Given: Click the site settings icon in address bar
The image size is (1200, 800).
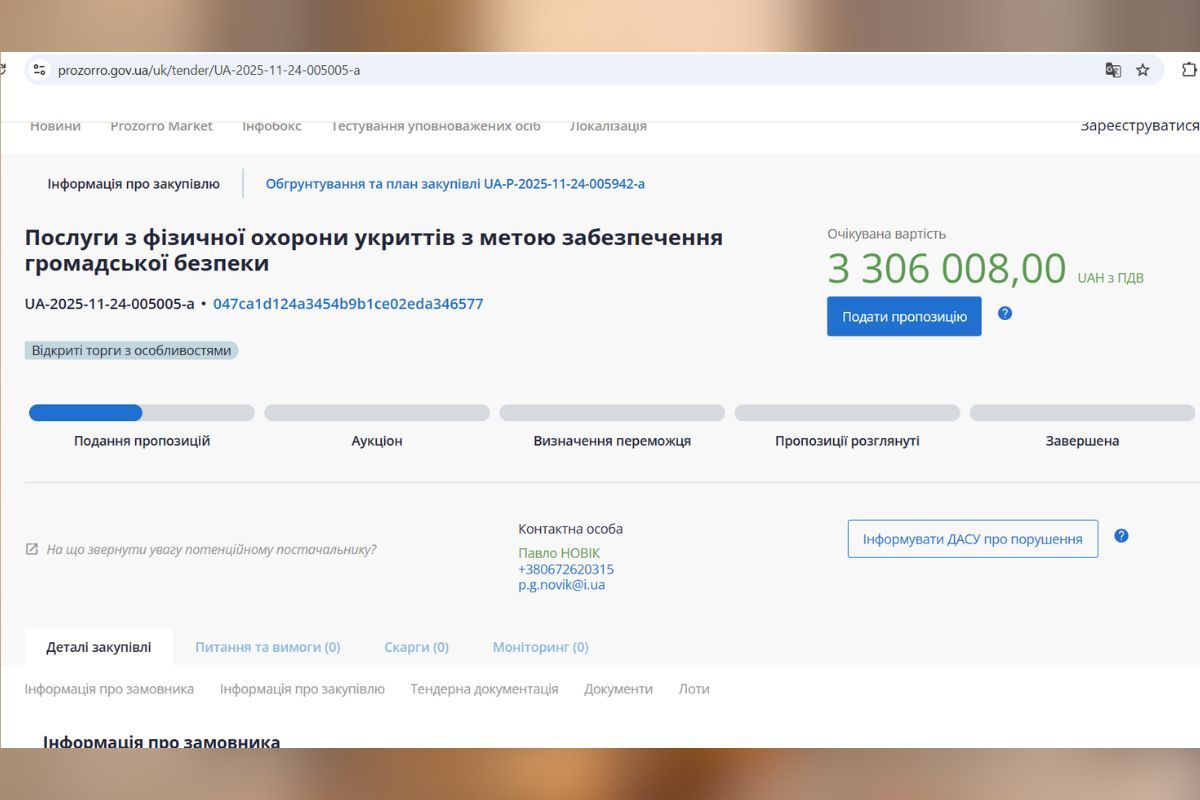Looking at the screenshot, I should 39,70.
